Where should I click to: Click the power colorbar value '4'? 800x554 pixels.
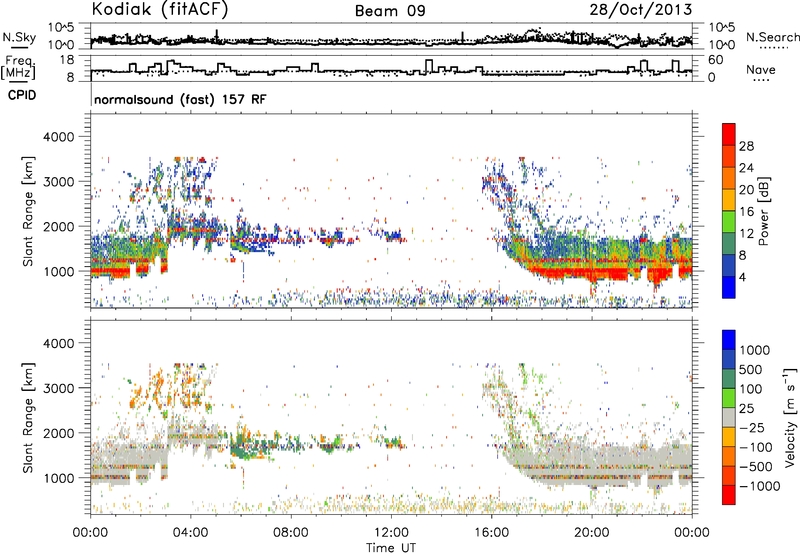pos(743,277)
